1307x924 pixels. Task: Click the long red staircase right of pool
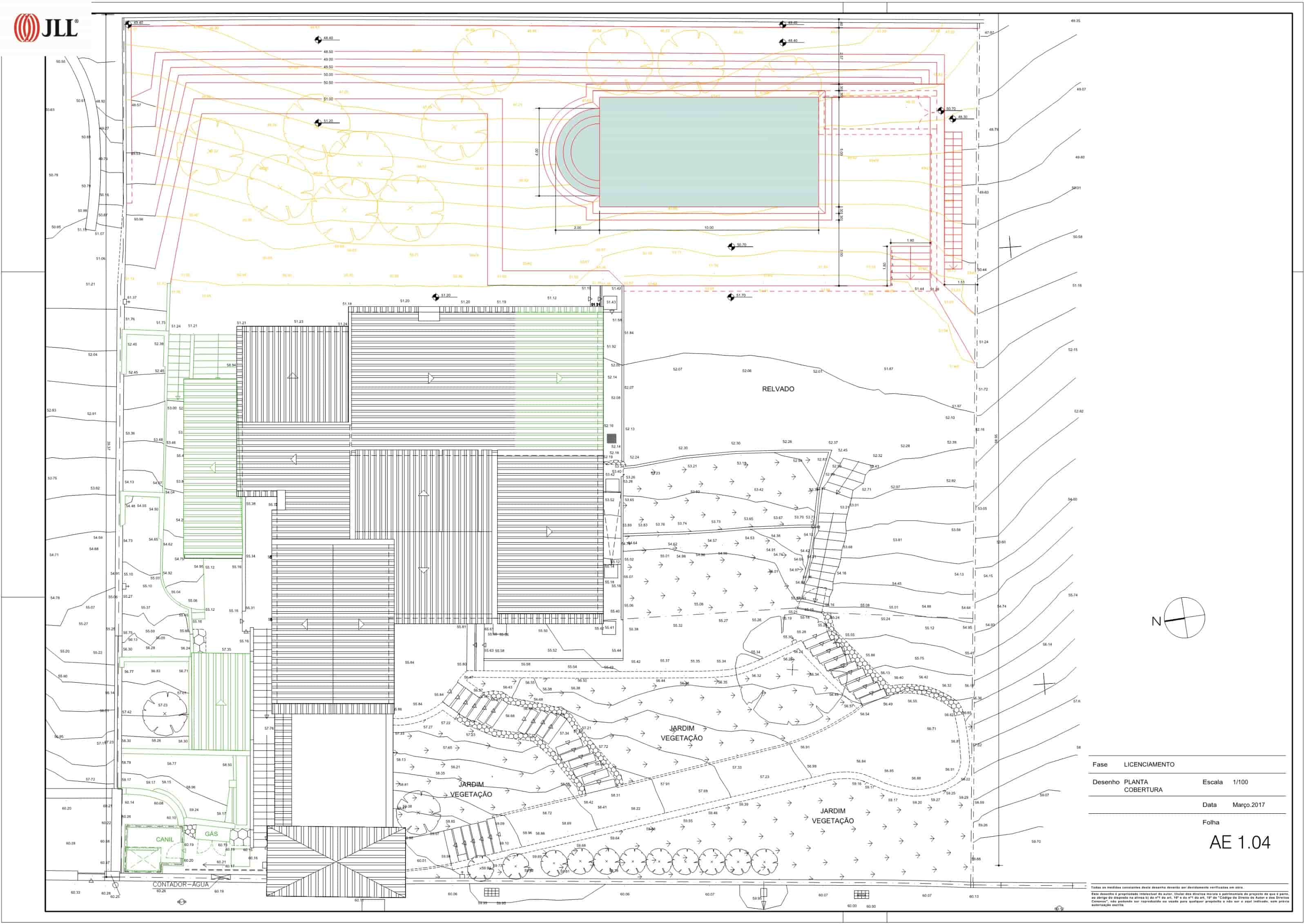(x=953, y=200)
